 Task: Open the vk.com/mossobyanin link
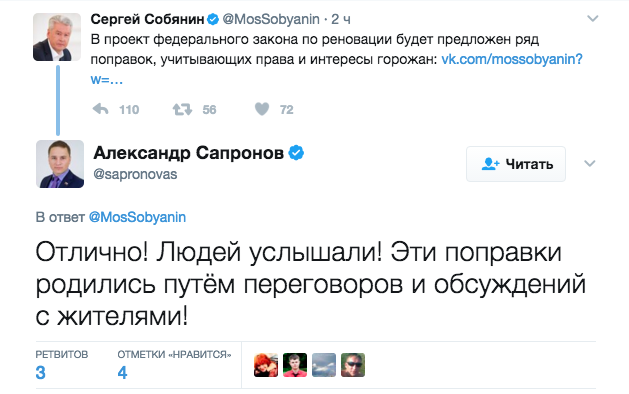pyautogui.click(x=512, y=59)
